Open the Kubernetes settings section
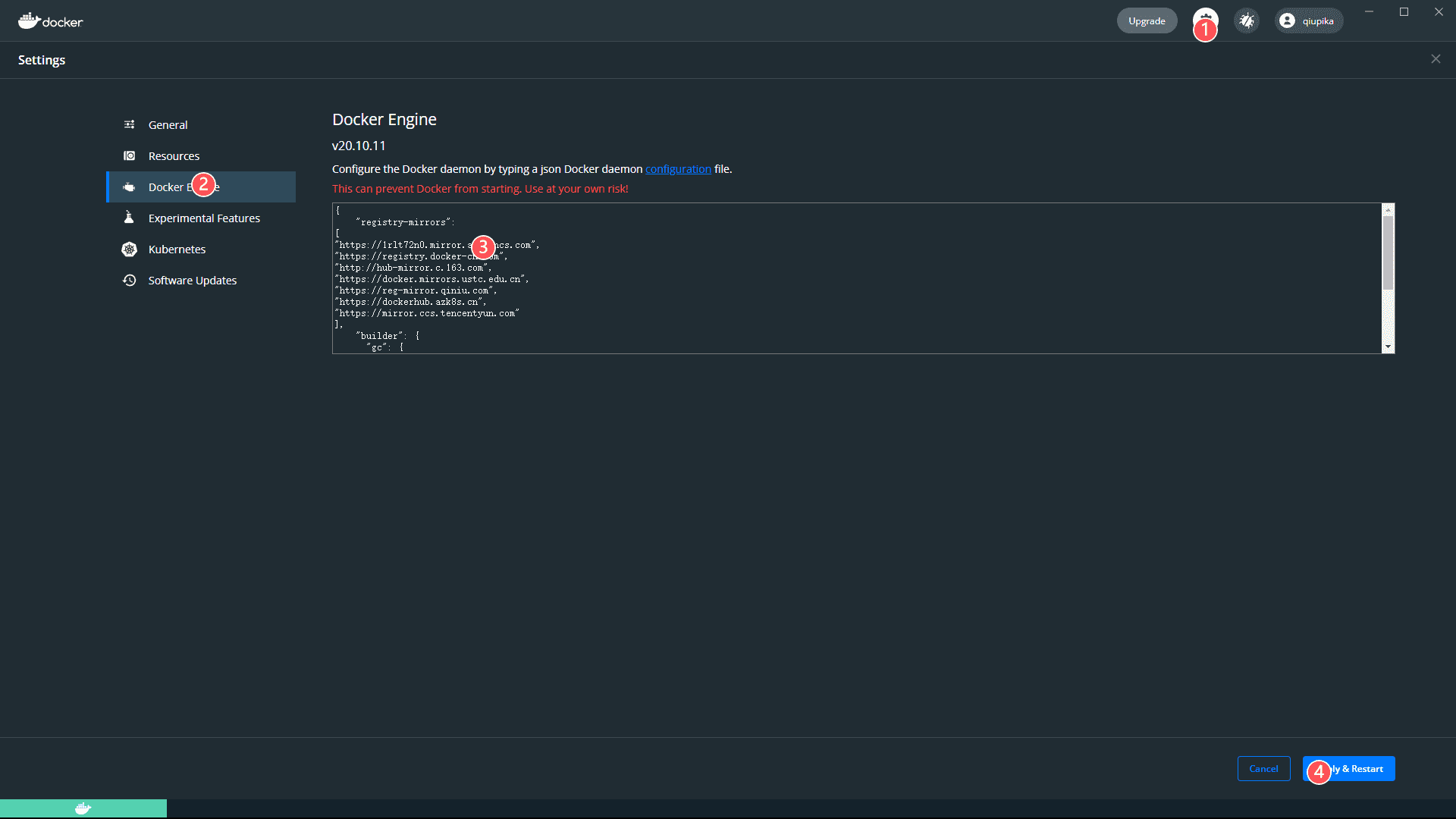Viewport: 1456px width, 819px height. point(201,249)
